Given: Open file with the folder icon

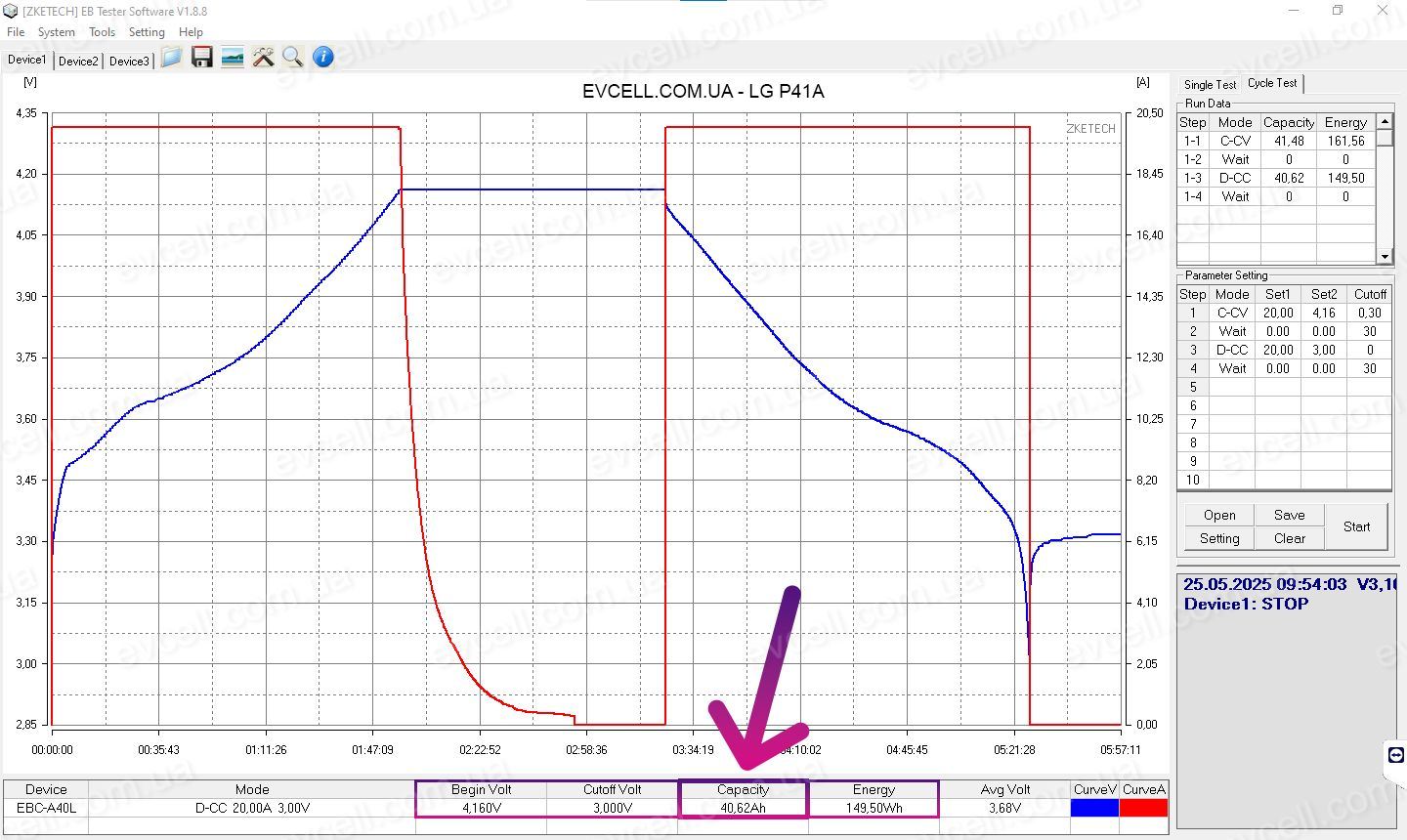Looking at the screenshot, I should (x=171, y=58).
